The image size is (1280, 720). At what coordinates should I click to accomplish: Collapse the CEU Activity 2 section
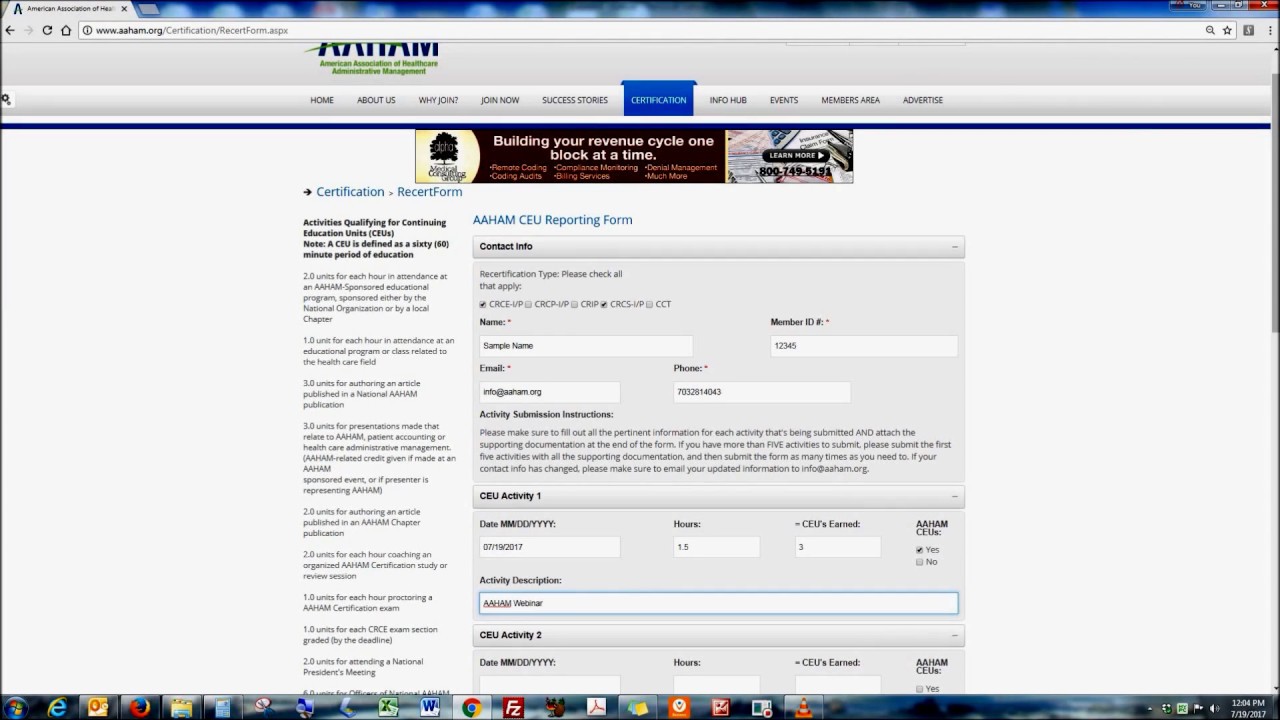955,635
